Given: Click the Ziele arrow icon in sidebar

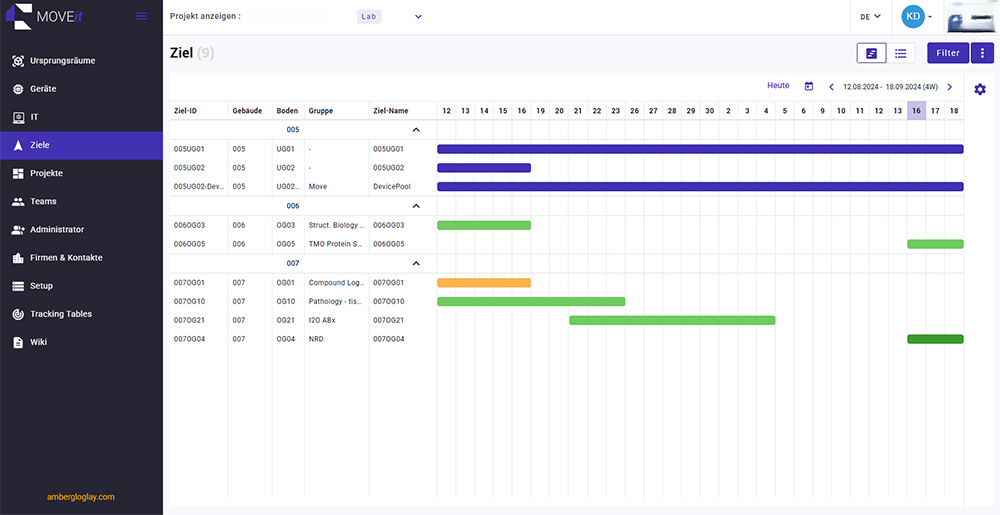Looking at the screenshot, I should [x=18, y=145].
